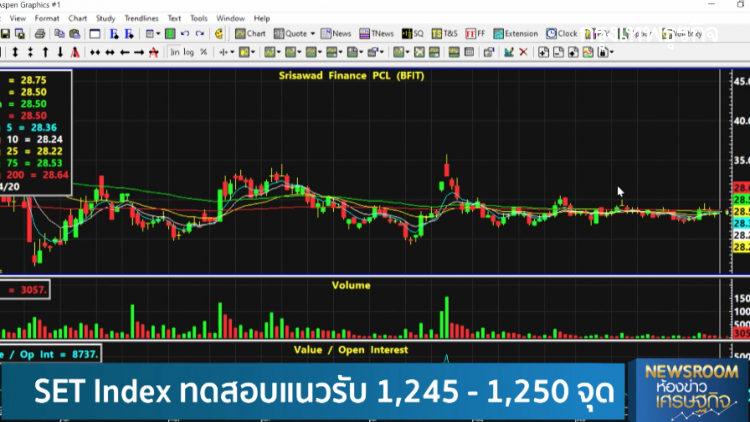Click the Op Int = 8737 value box
The image size is (750, 422).
[50, 355]
